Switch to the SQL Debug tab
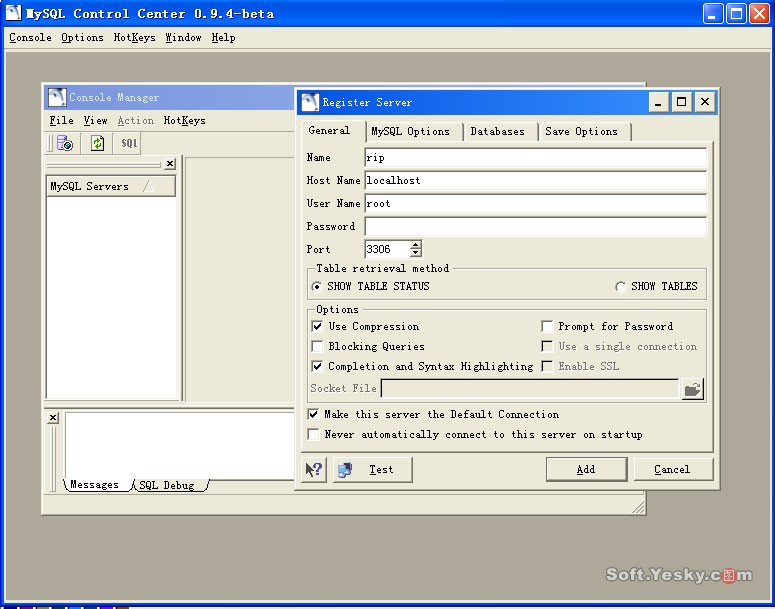 (167, 485)
